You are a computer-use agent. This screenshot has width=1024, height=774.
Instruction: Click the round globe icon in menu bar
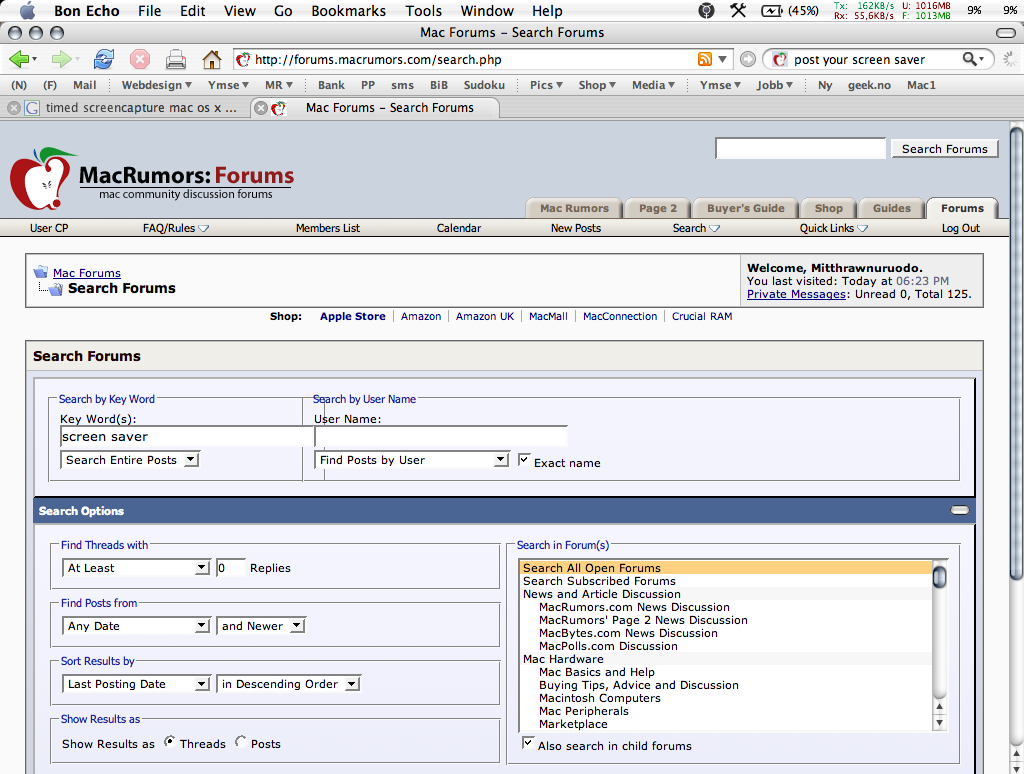pos(706,10)
